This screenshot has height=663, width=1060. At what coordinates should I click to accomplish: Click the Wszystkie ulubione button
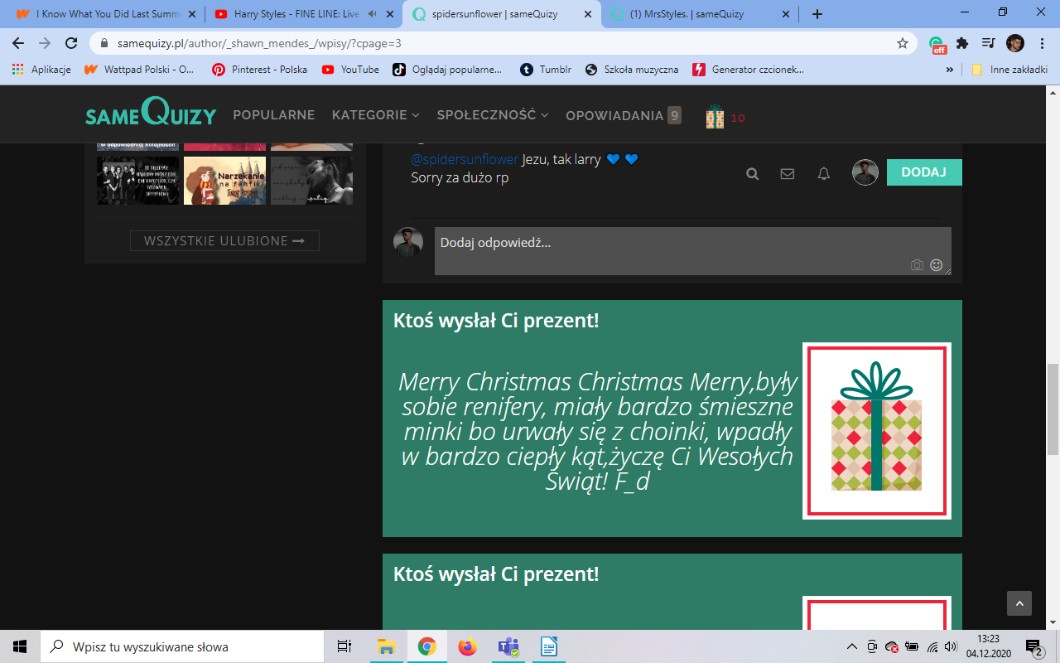point(224,241)
